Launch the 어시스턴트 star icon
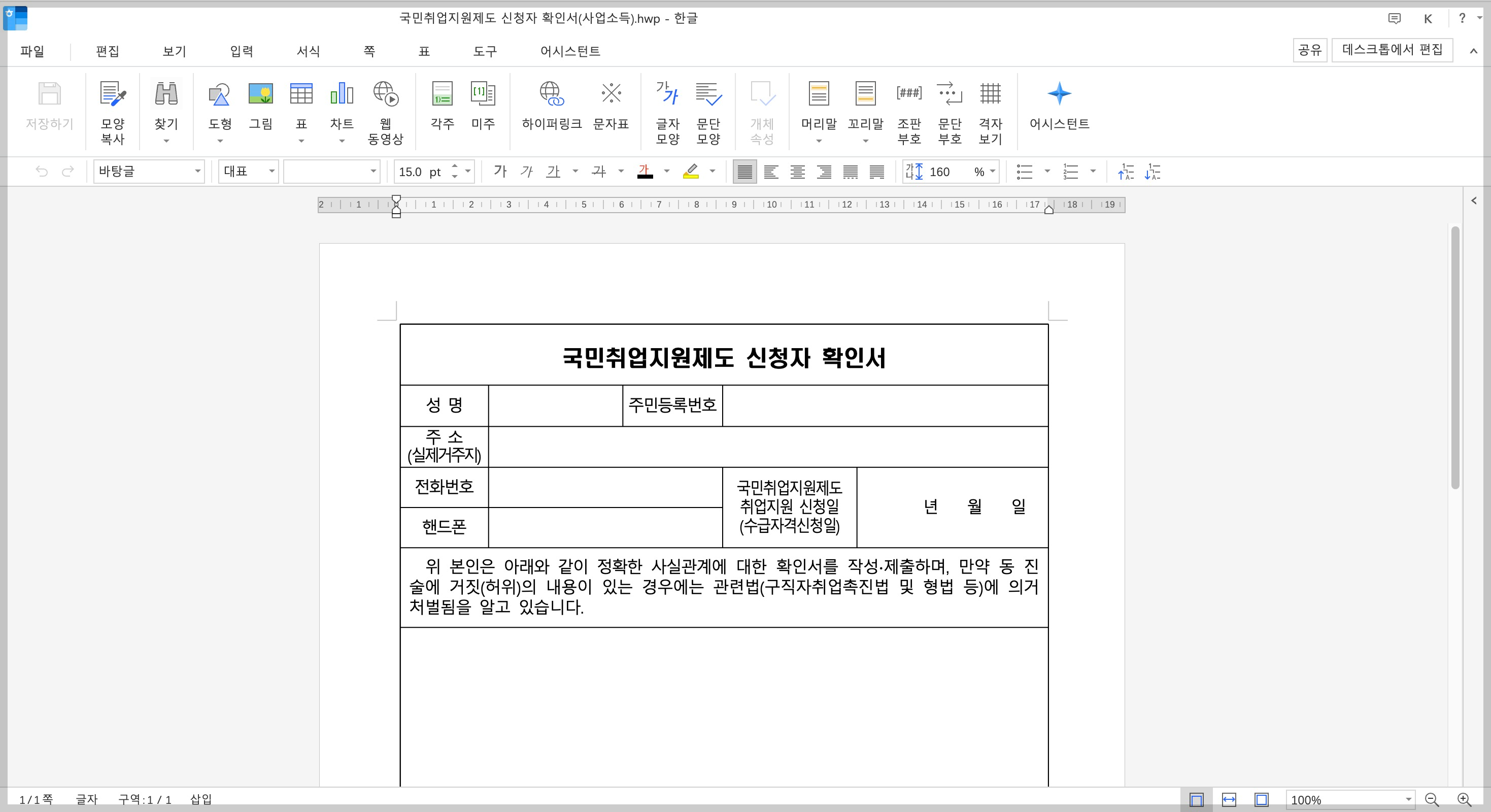This screenshot has width=1491, height=812. point(1059,94)
